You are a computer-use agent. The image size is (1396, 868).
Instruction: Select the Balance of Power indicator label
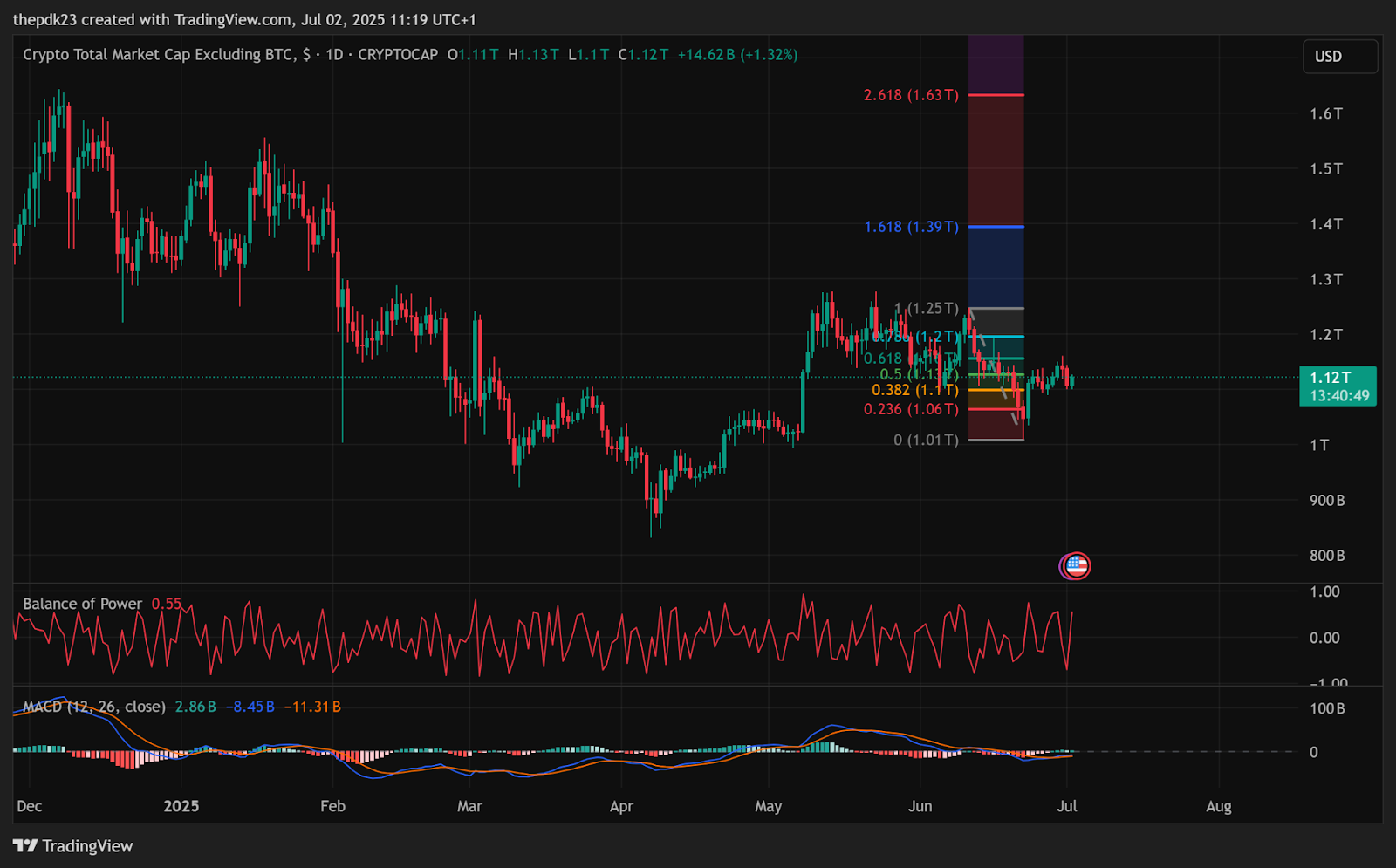pyautogui.click(x=82, y=604)
